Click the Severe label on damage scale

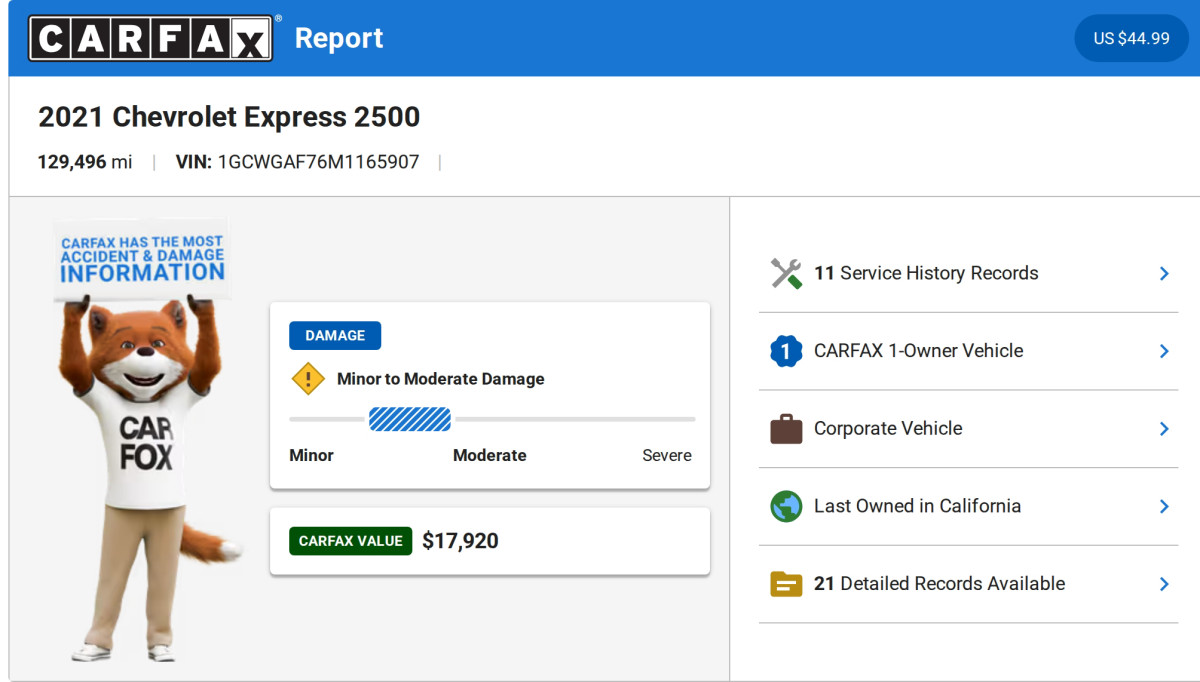coord(667,455)
